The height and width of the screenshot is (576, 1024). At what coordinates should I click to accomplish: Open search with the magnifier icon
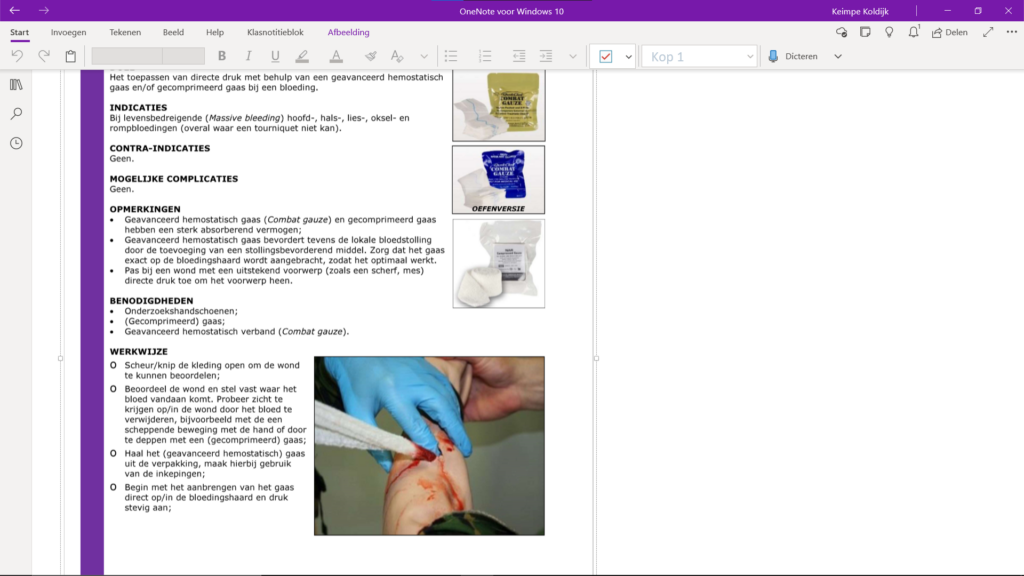pos(16,114)
